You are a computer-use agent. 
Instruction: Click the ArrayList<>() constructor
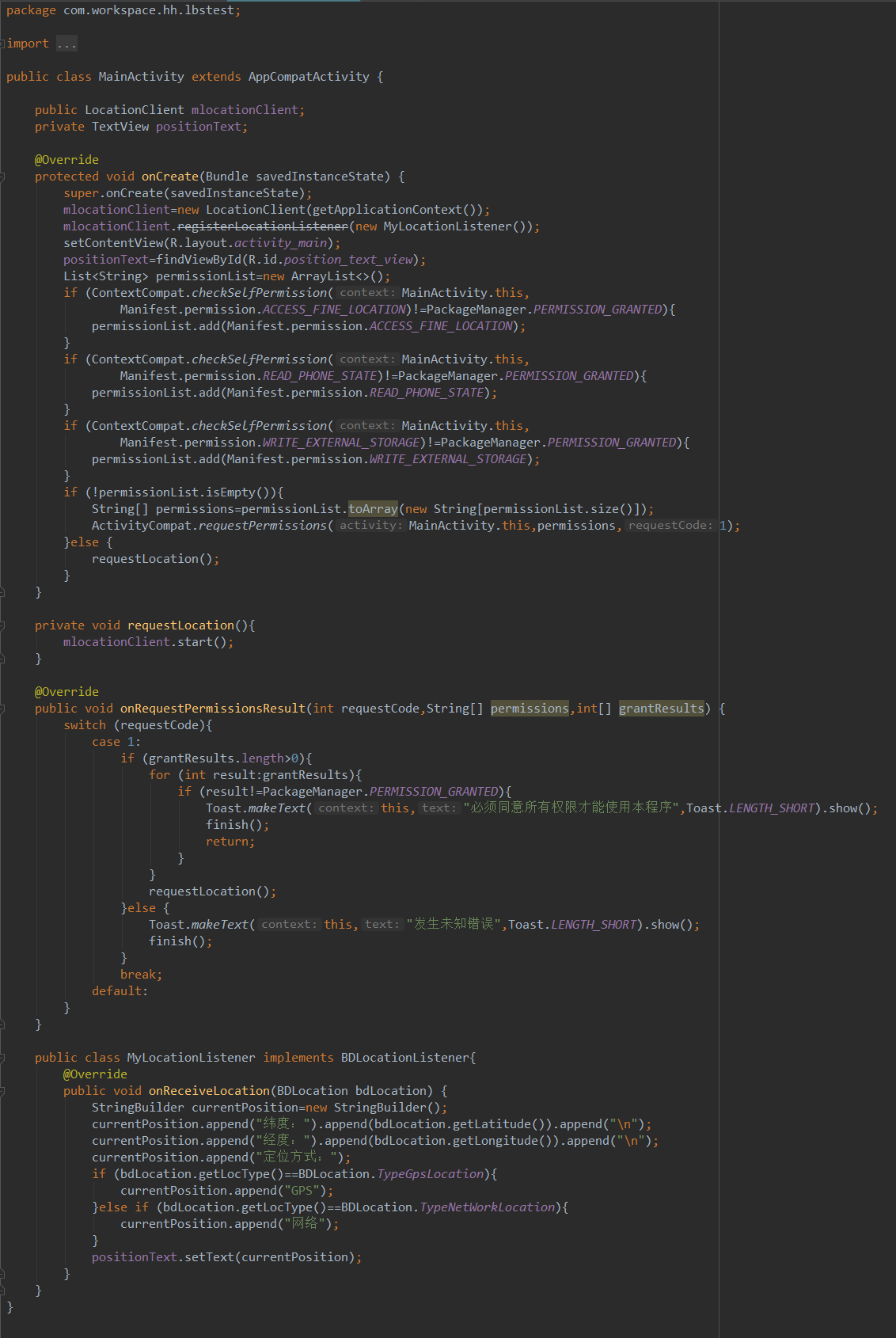click(337, 276)
